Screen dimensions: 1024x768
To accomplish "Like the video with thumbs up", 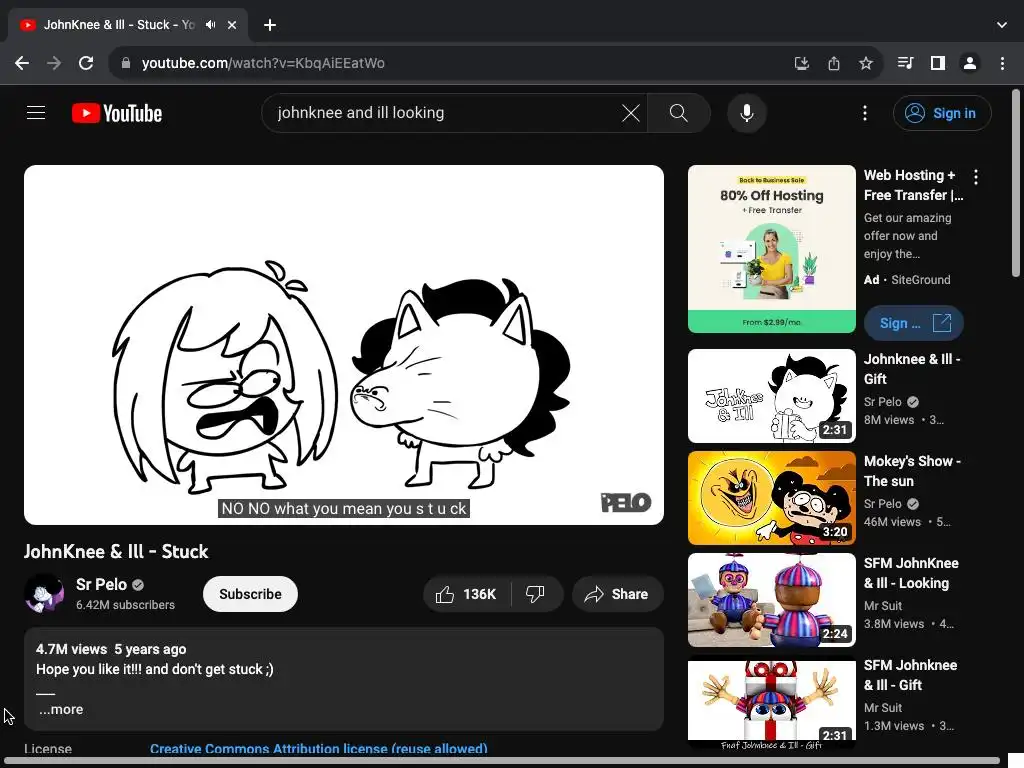I will [467, 594].
